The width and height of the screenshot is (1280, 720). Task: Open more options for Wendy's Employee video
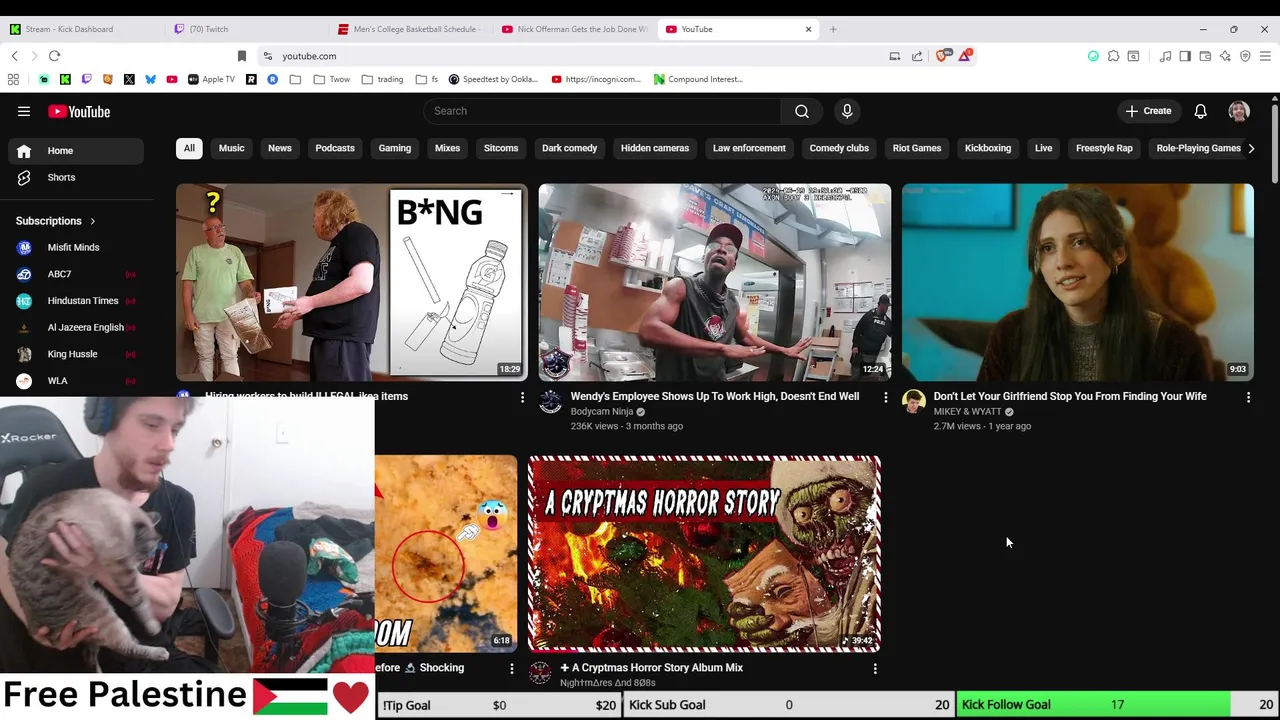point(885,397)
